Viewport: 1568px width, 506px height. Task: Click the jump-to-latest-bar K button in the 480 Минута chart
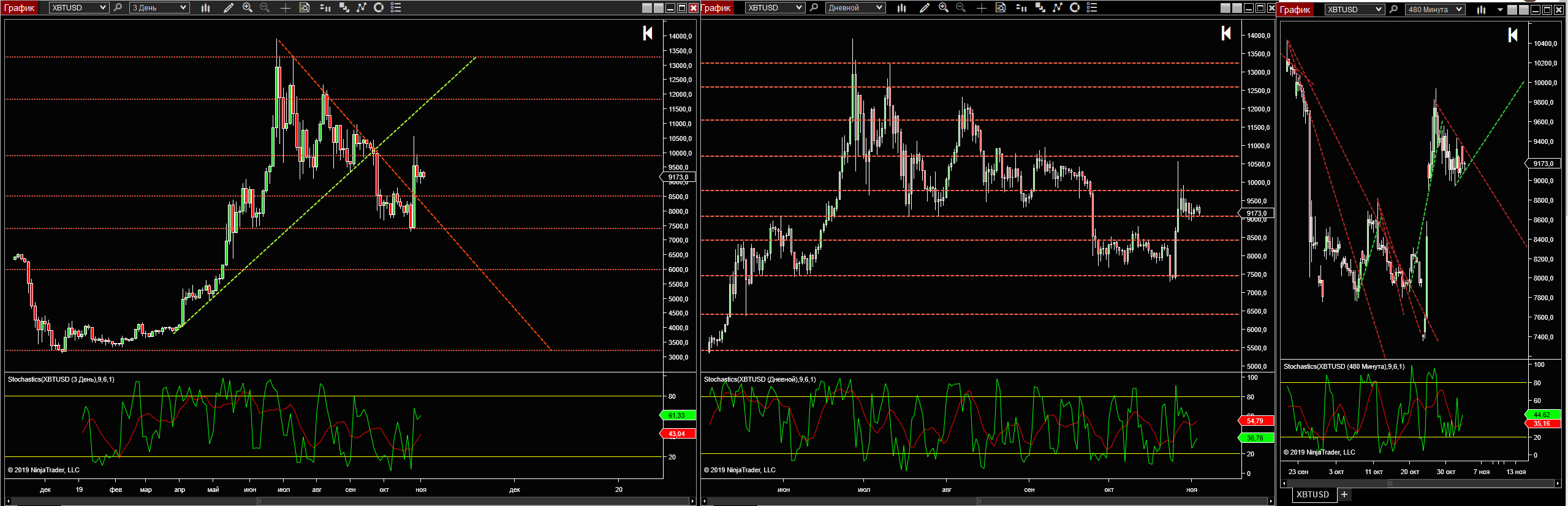[x=1512, y=35]
